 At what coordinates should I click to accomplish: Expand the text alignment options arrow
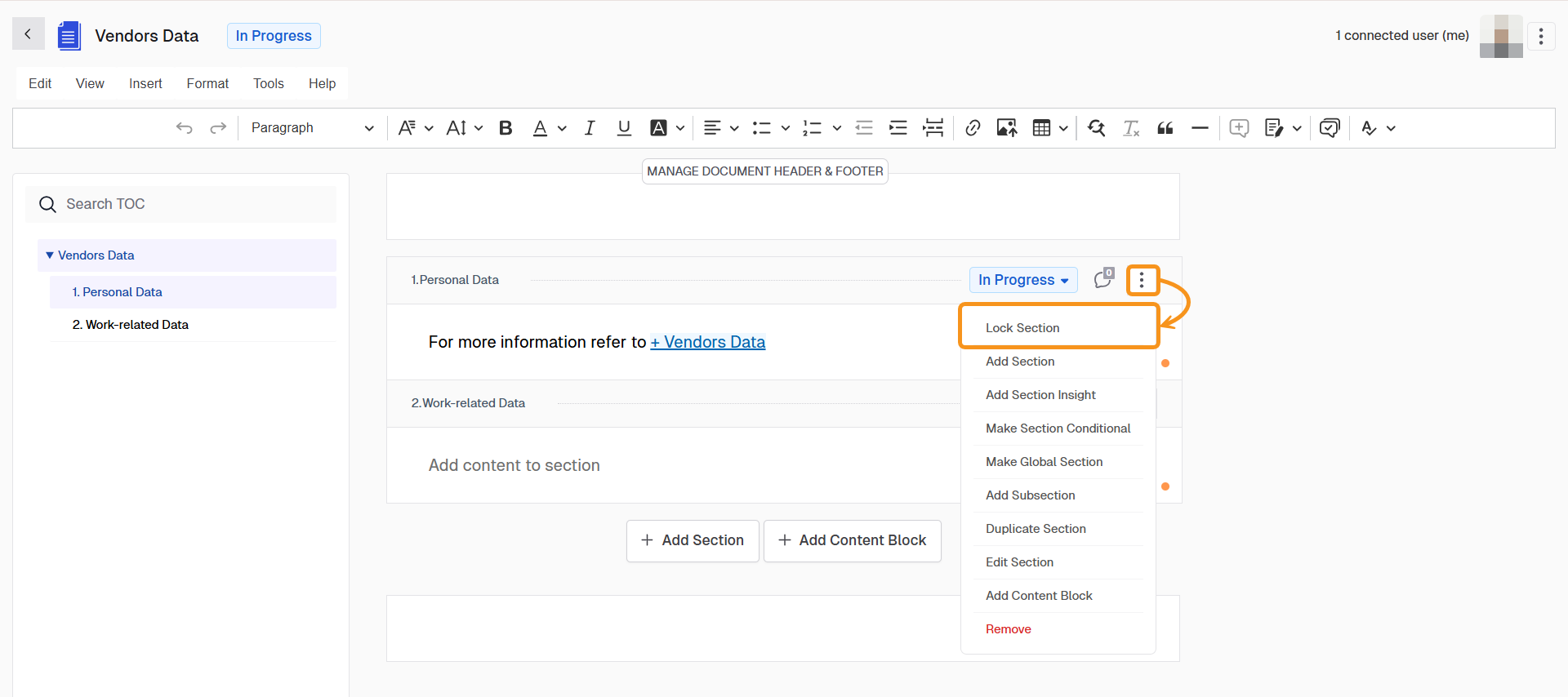tap(734, 128)
